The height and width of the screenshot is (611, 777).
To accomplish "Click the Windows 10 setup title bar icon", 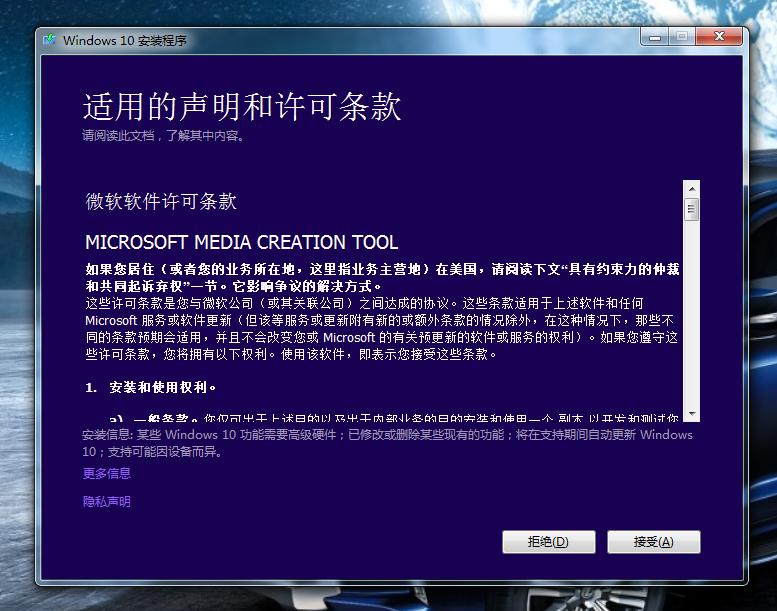I will pos(50,40).
